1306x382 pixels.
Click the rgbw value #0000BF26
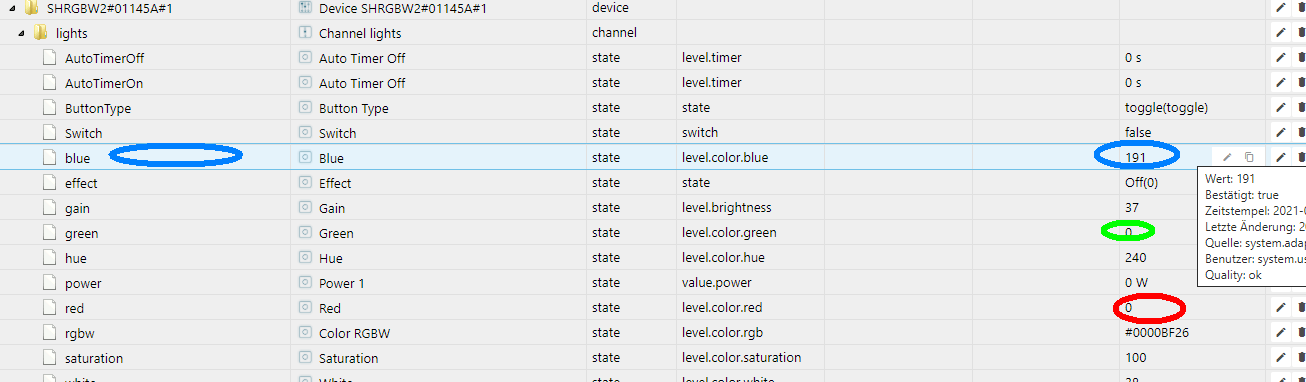[1158, 333]
